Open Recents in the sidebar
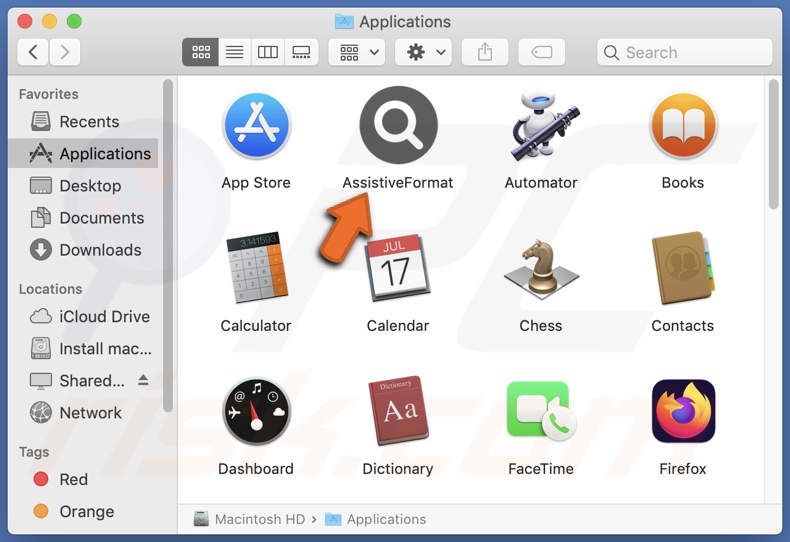The height and width of the screenshot is (542, 790). (83, 121)
